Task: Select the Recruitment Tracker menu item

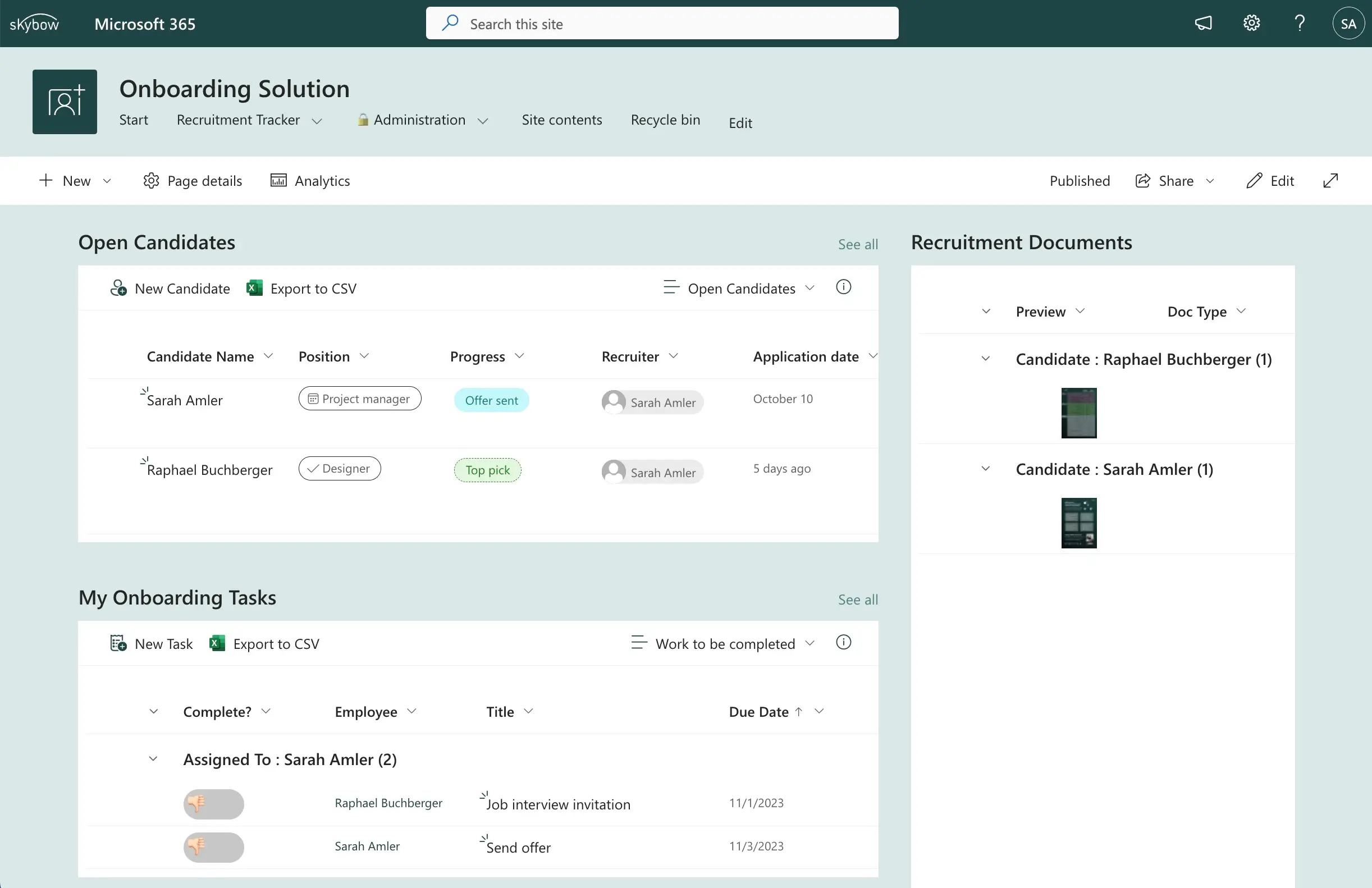Action: point(238,120)
